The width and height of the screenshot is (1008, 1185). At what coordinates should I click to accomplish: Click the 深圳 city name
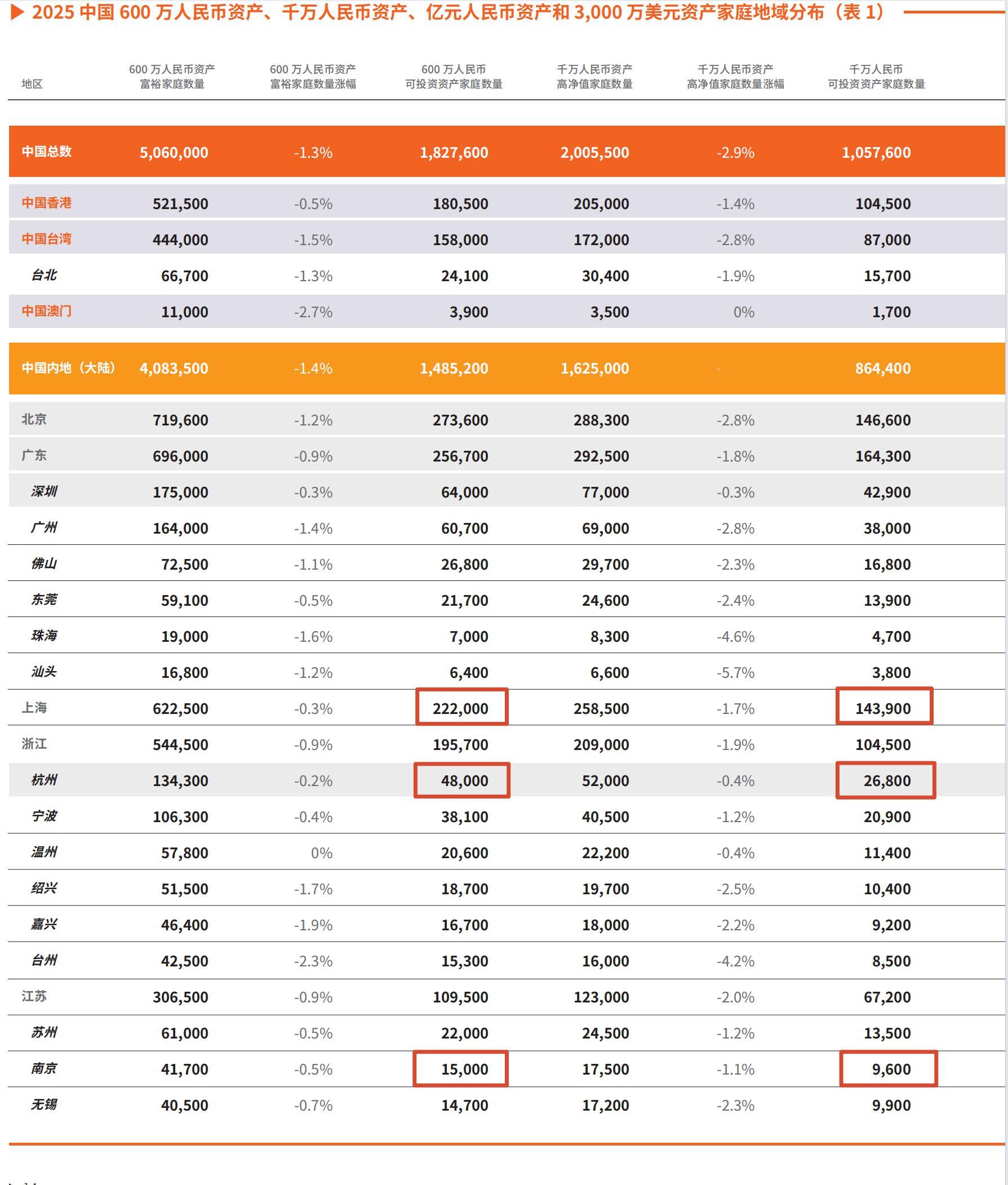[x=44, y=491]
